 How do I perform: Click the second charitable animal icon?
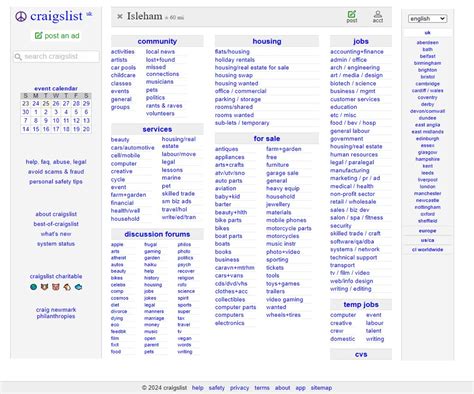(x=44, y=287)
